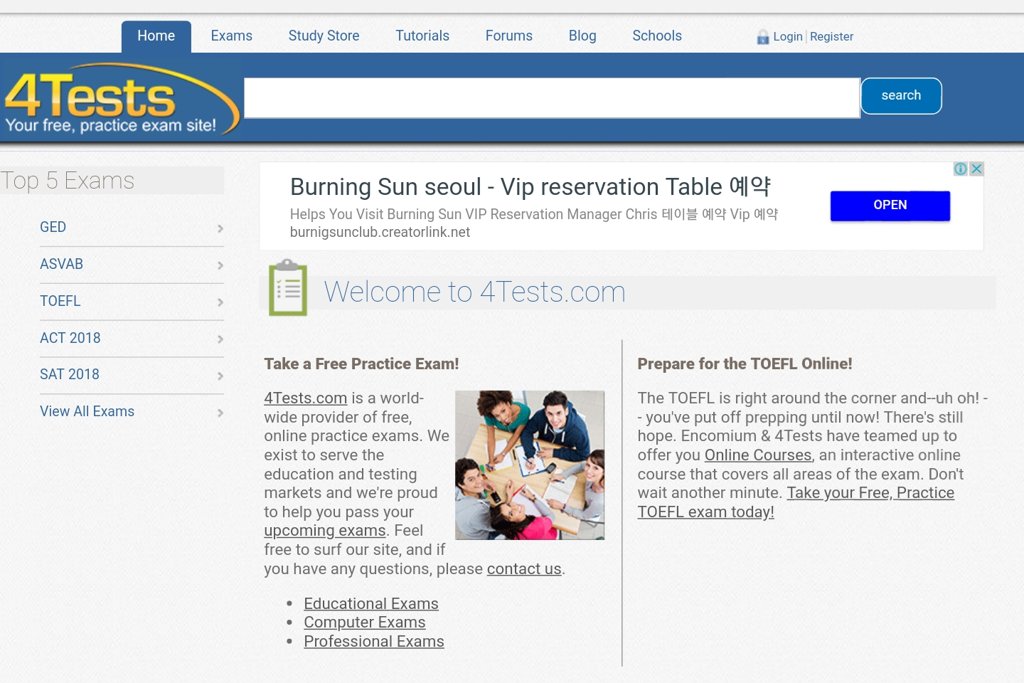Click the green clipboard icon

[x=288, y=288]
